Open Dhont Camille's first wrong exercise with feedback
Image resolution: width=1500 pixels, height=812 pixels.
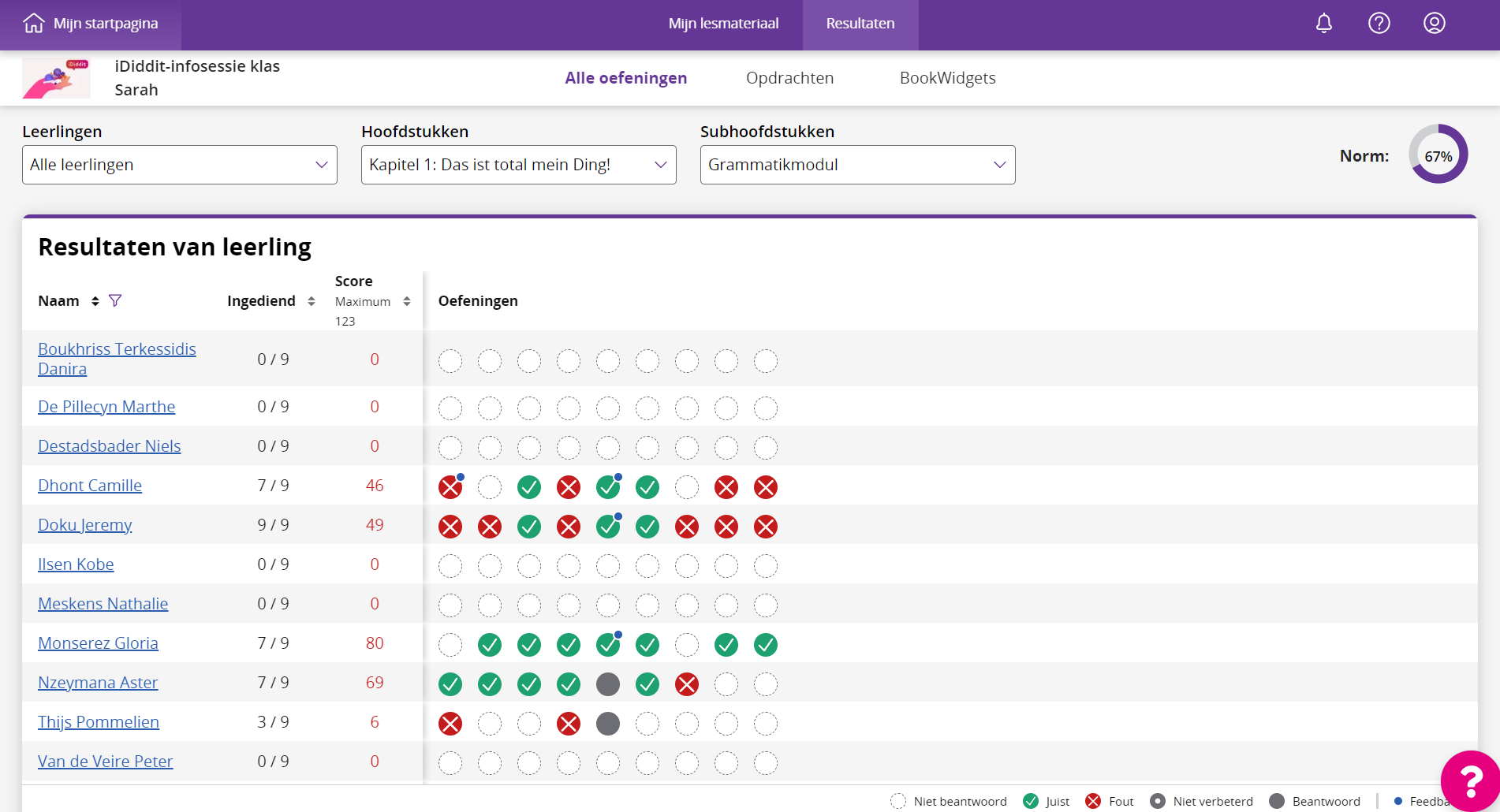point(450,487)
